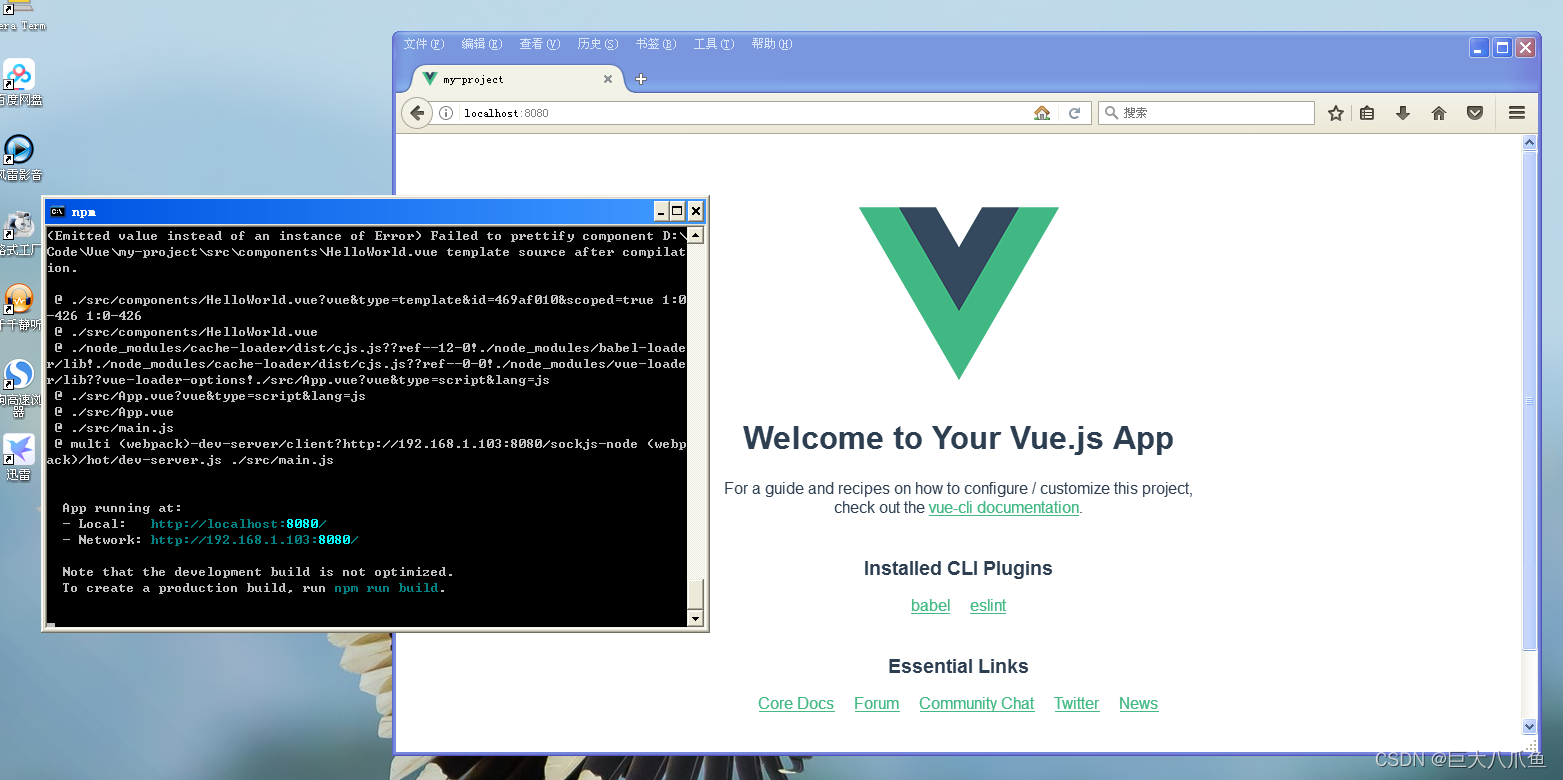Click the 'Installed CLI Plugins' heading
The image size is (1563, 780).
[x=958, y=568]
